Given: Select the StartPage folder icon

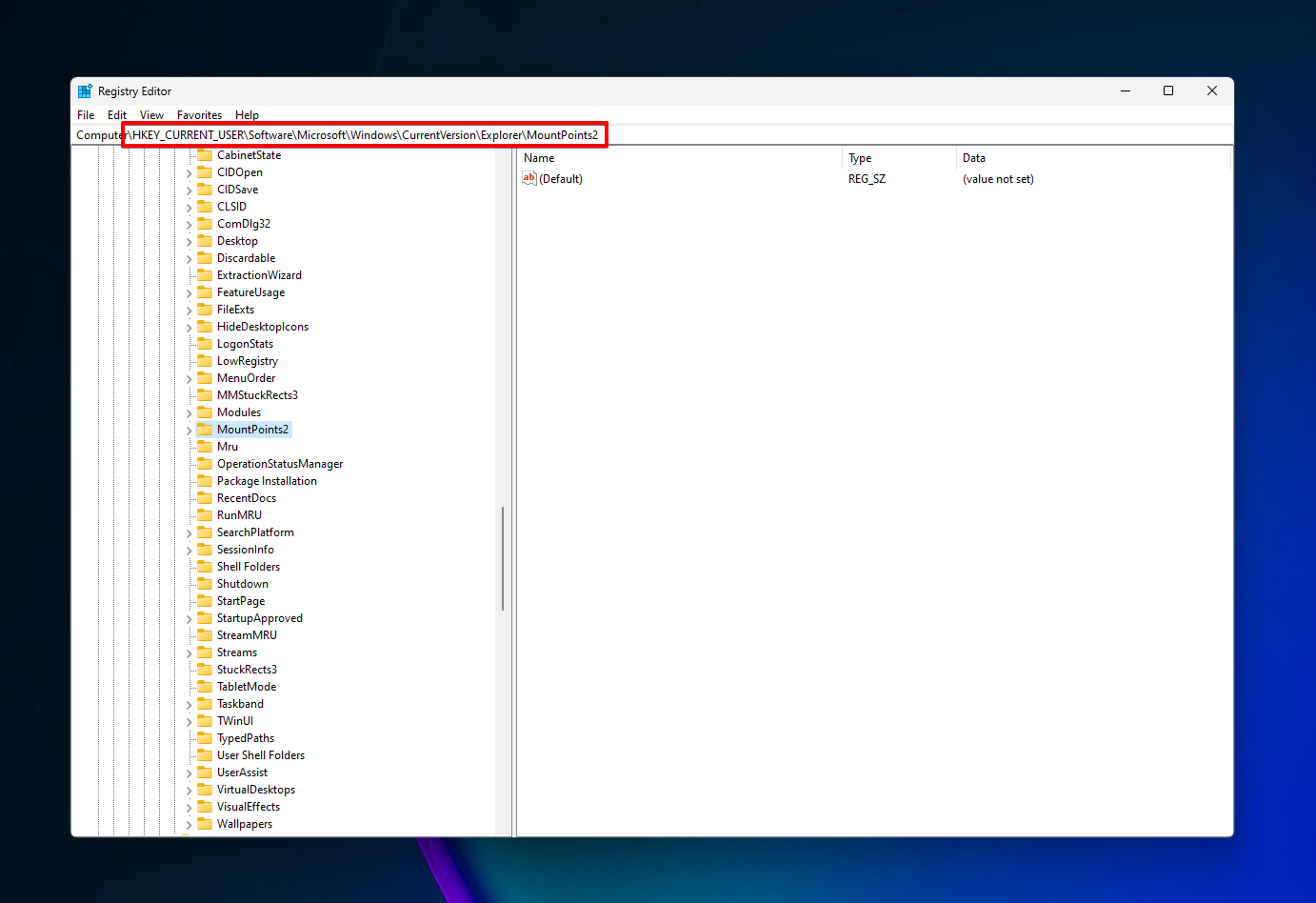Looking at the screenshot, I should (205, 601).
